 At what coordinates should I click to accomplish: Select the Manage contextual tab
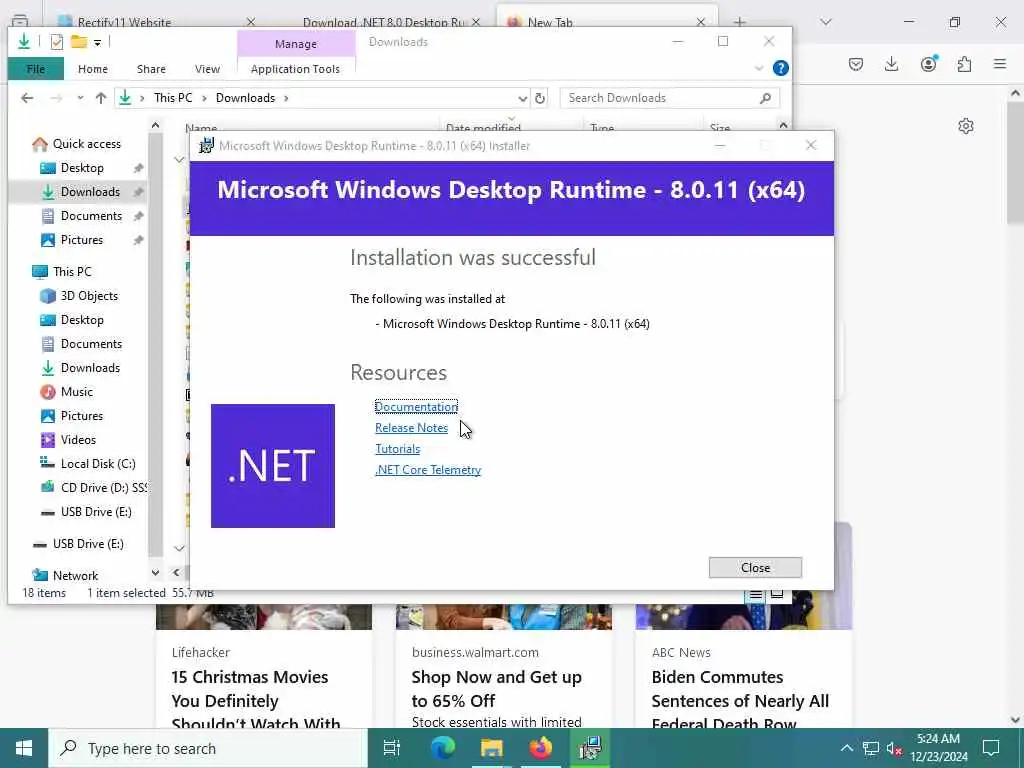pyautogui.click(x=296, y=44)
